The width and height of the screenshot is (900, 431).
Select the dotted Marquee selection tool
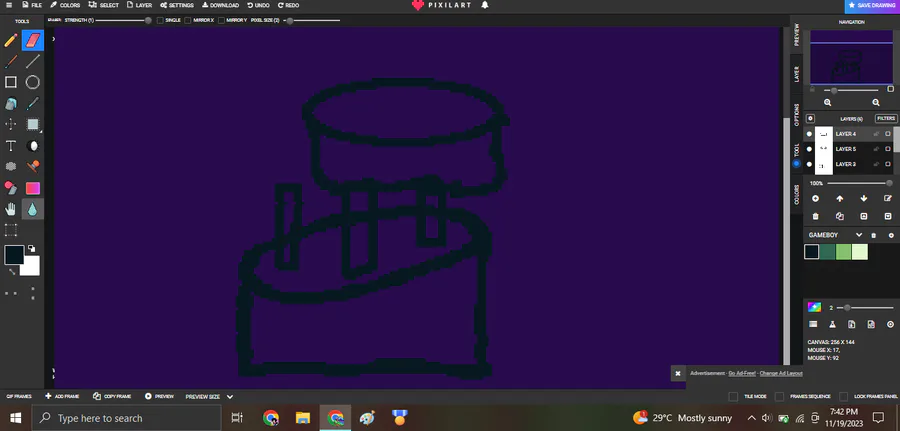(10, 230)
